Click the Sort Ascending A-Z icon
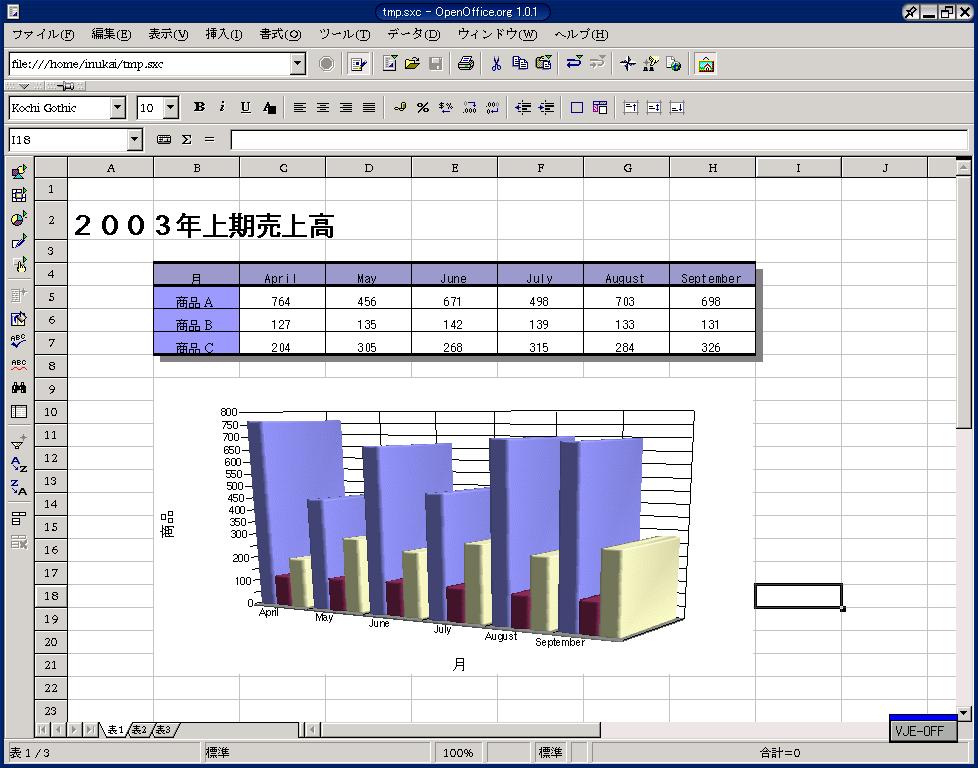This screenshot has width=978, height=768. point(19,464)
